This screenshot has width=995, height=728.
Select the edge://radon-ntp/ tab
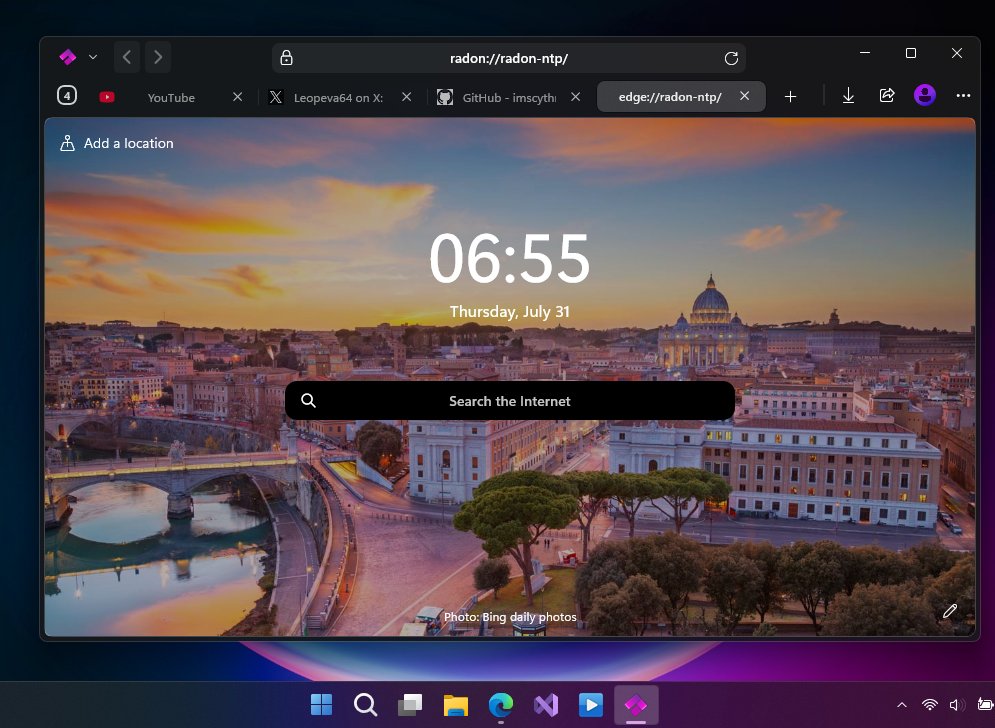click(669, 97)
